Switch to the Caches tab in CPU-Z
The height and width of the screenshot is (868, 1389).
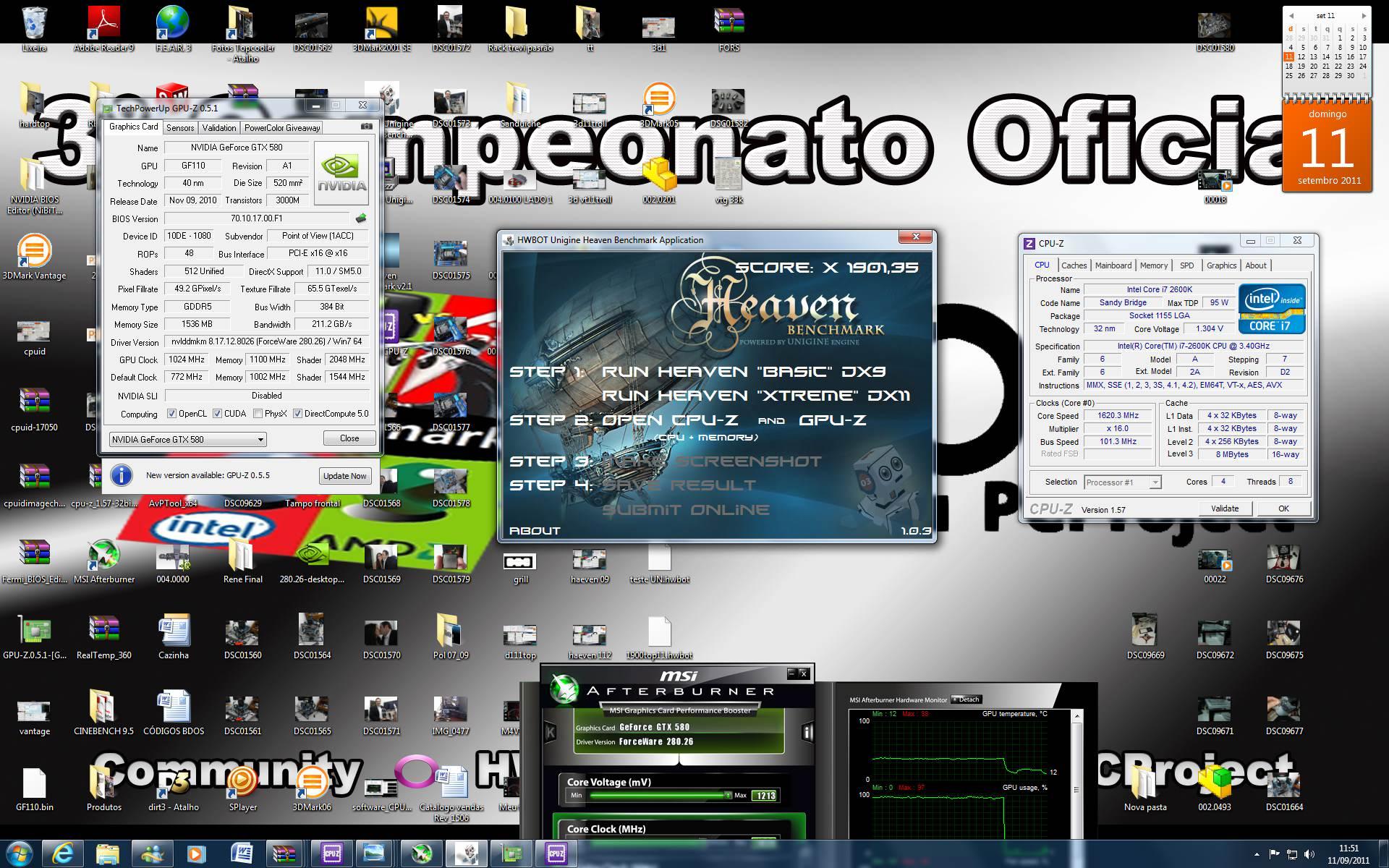[1074, 265]
